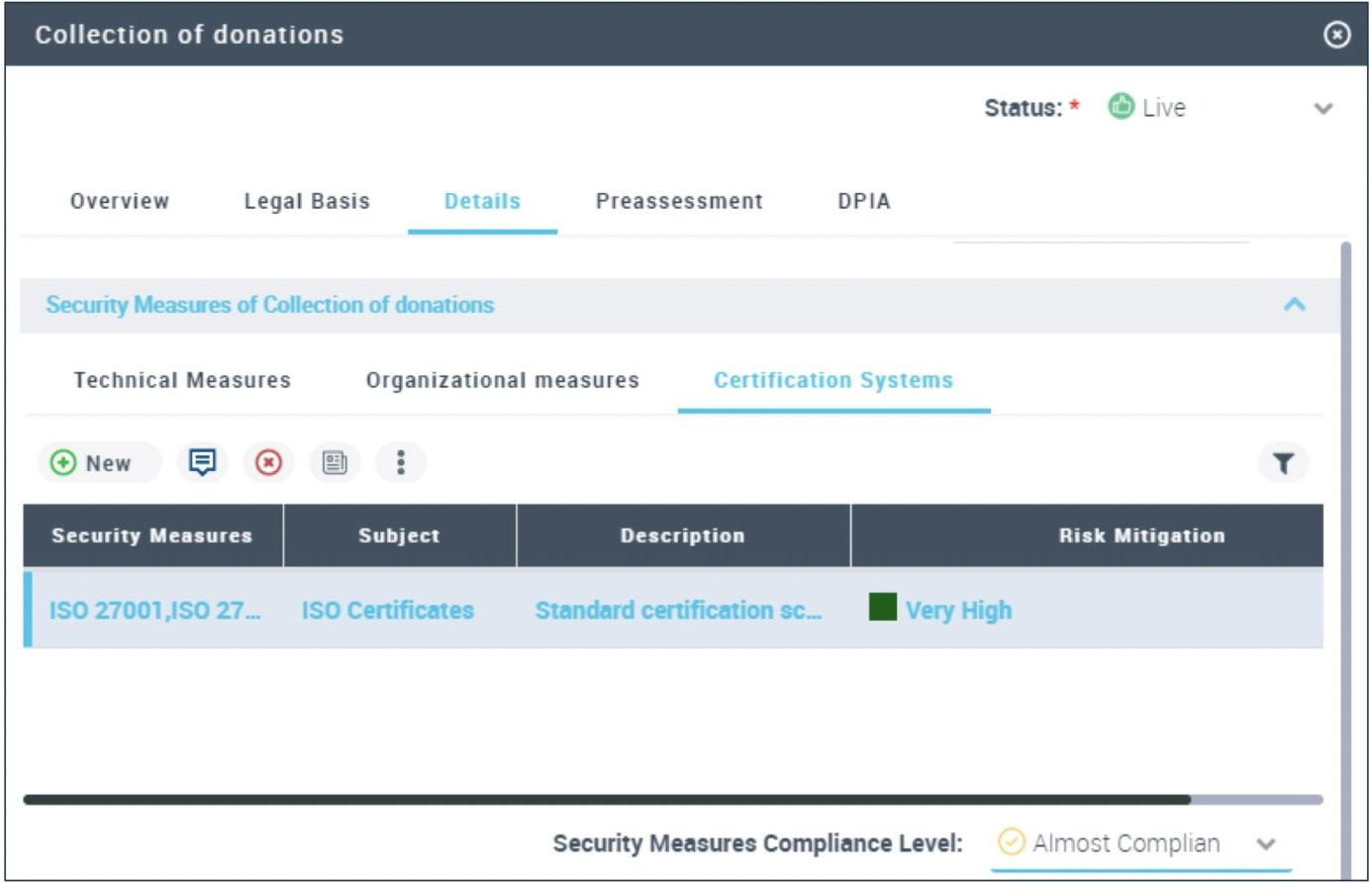Viewport: 1372px width, 883px height.
Task: Collapse the Security Measures section
Action: tap(1294, 305)
